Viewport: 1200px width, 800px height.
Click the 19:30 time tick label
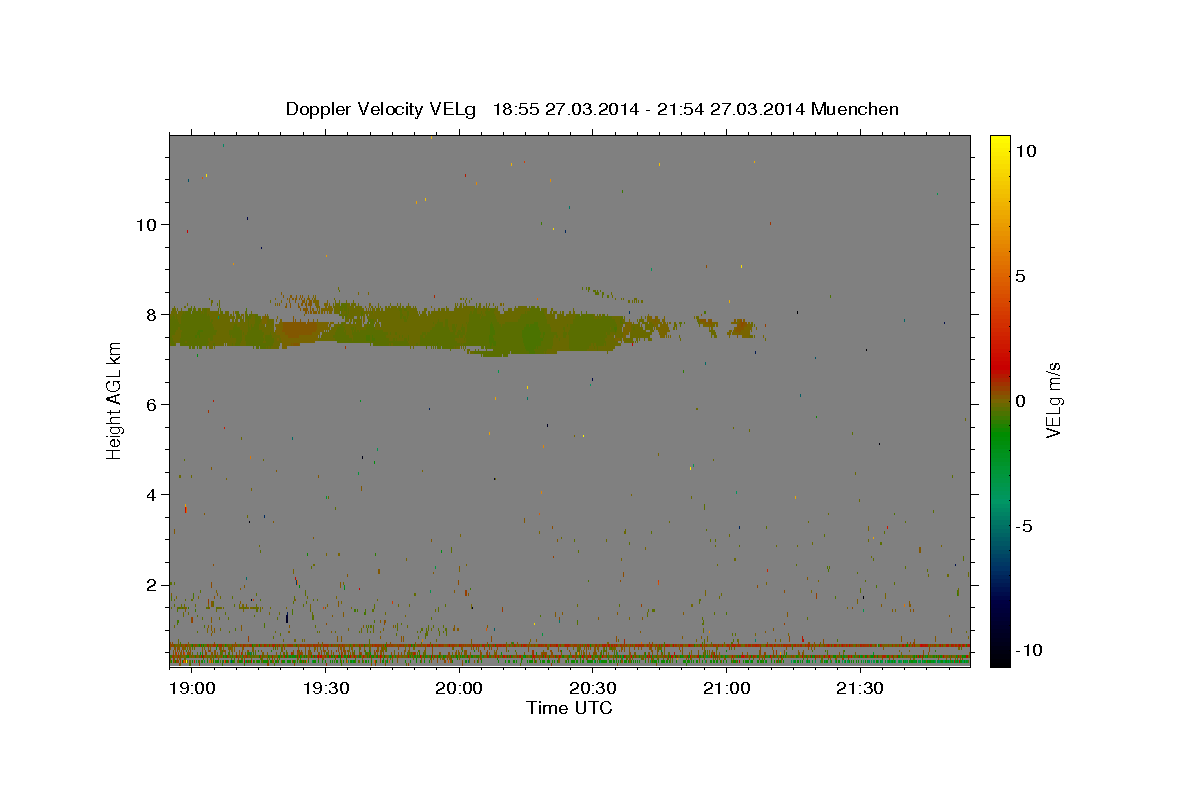coord(326,689)
